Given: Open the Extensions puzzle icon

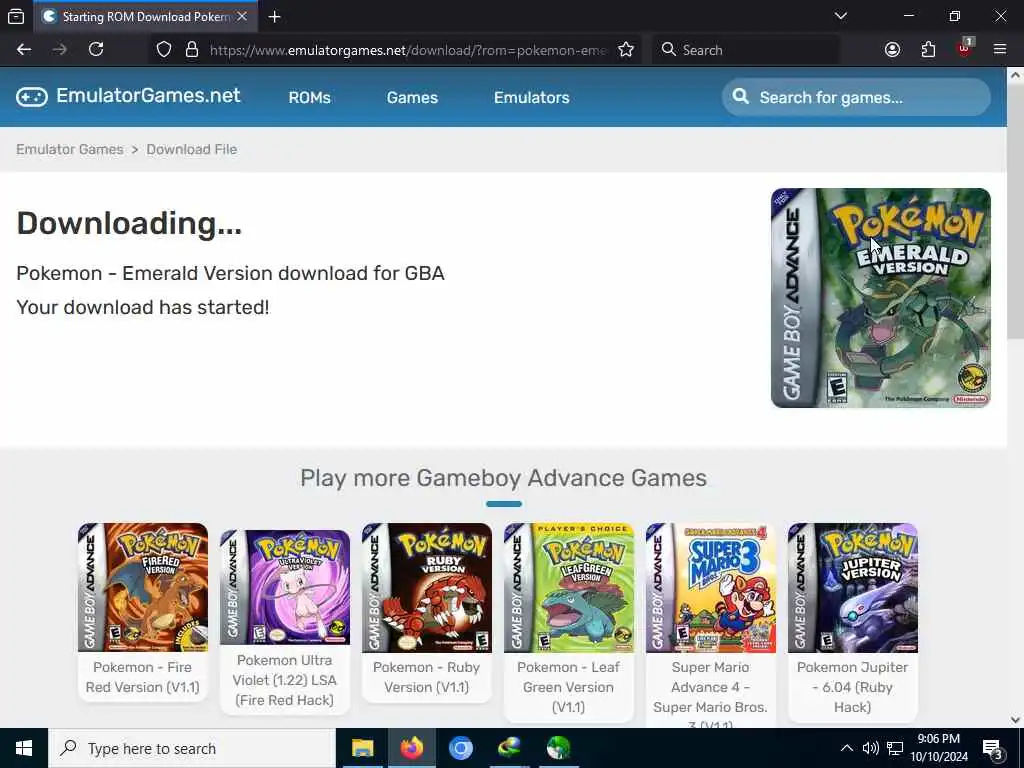Looking at the screenshot, I should click(928, 50).
